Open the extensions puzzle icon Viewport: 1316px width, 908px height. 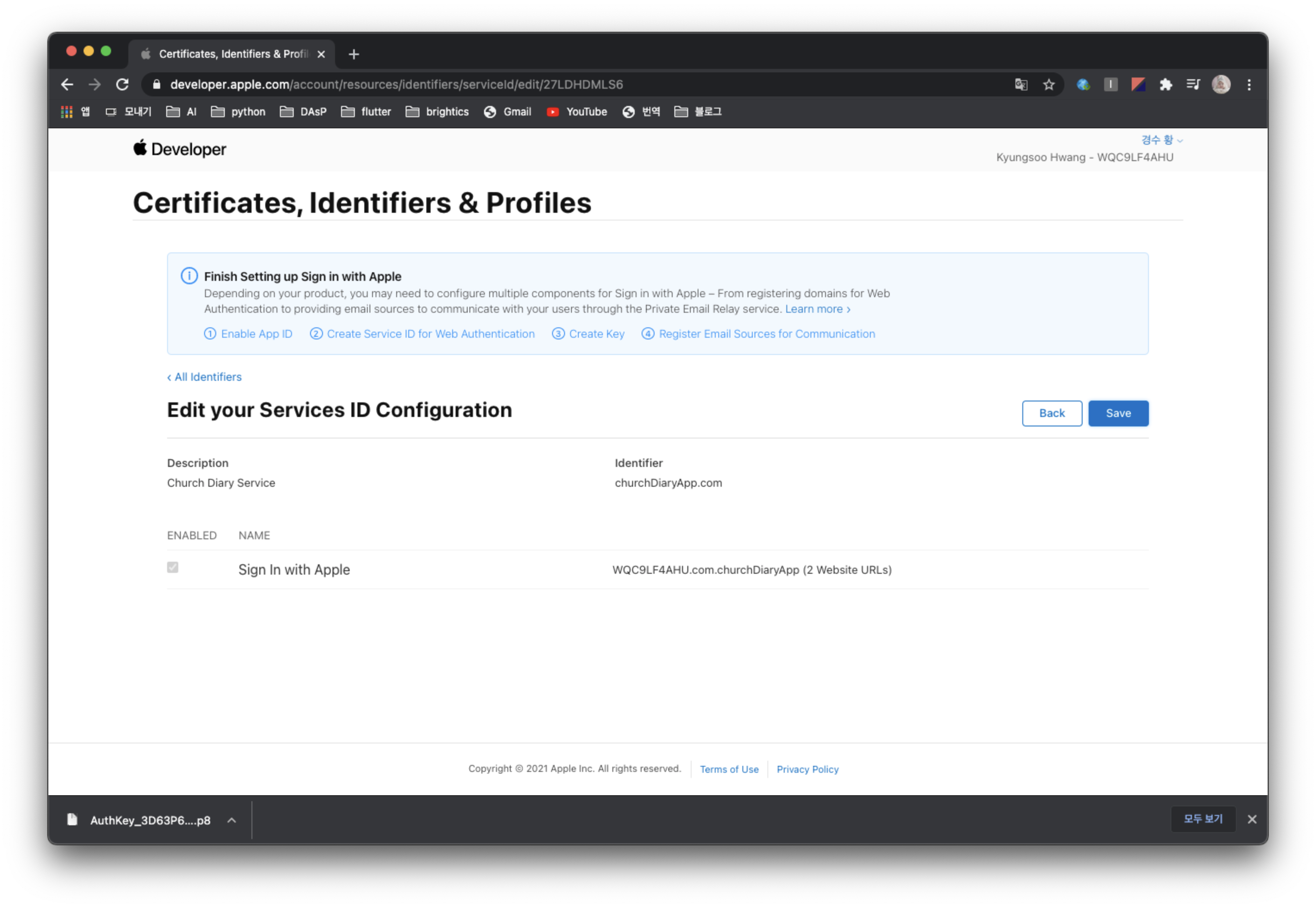[1166, 85]
